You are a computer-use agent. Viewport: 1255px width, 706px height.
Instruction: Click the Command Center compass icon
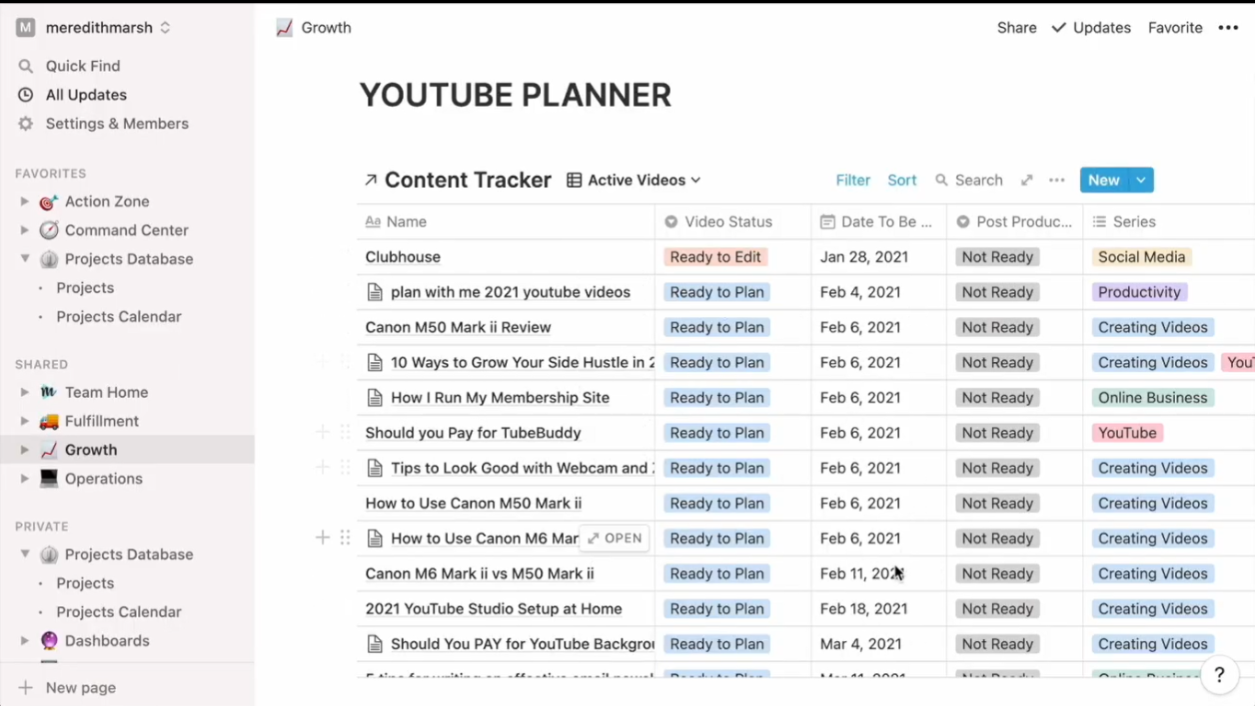click(49, 230)
